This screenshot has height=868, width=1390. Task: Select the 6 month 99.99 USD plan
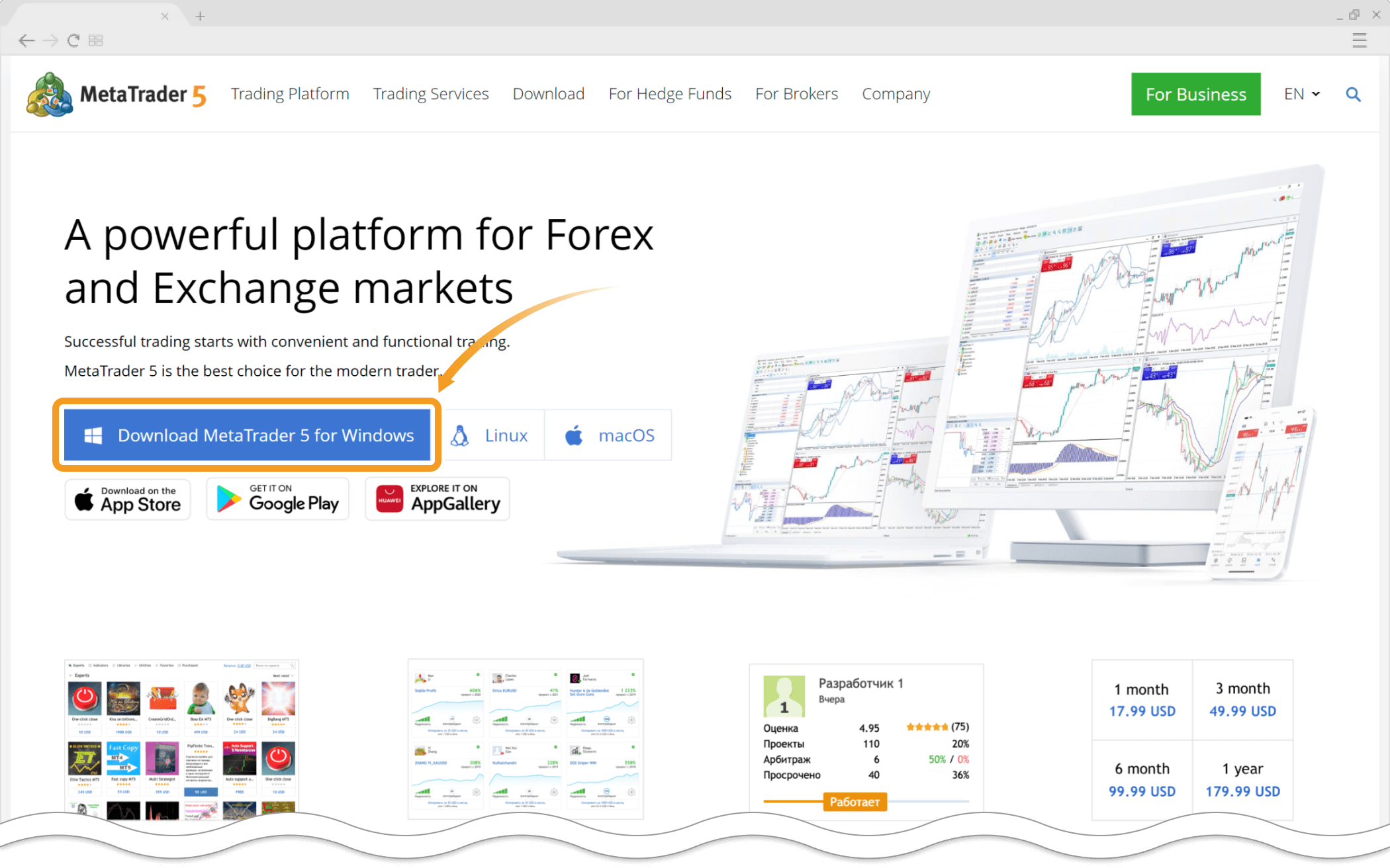tap(1142, 780)
